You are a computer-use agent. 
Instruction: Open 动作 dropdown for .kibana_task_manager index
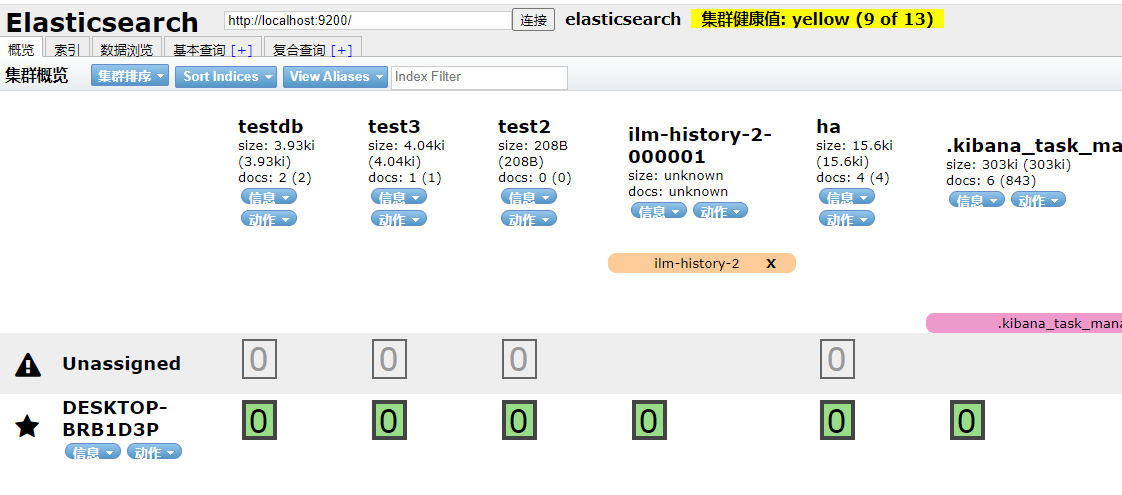tap(1038, 200)
